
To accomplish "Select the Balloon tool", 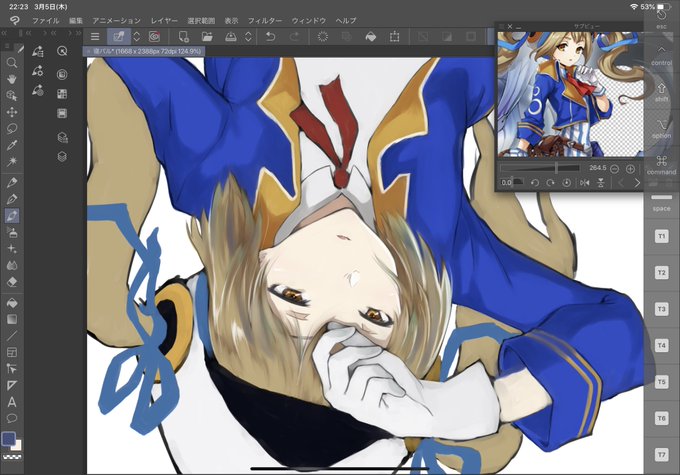I will [x=12, y=419].
